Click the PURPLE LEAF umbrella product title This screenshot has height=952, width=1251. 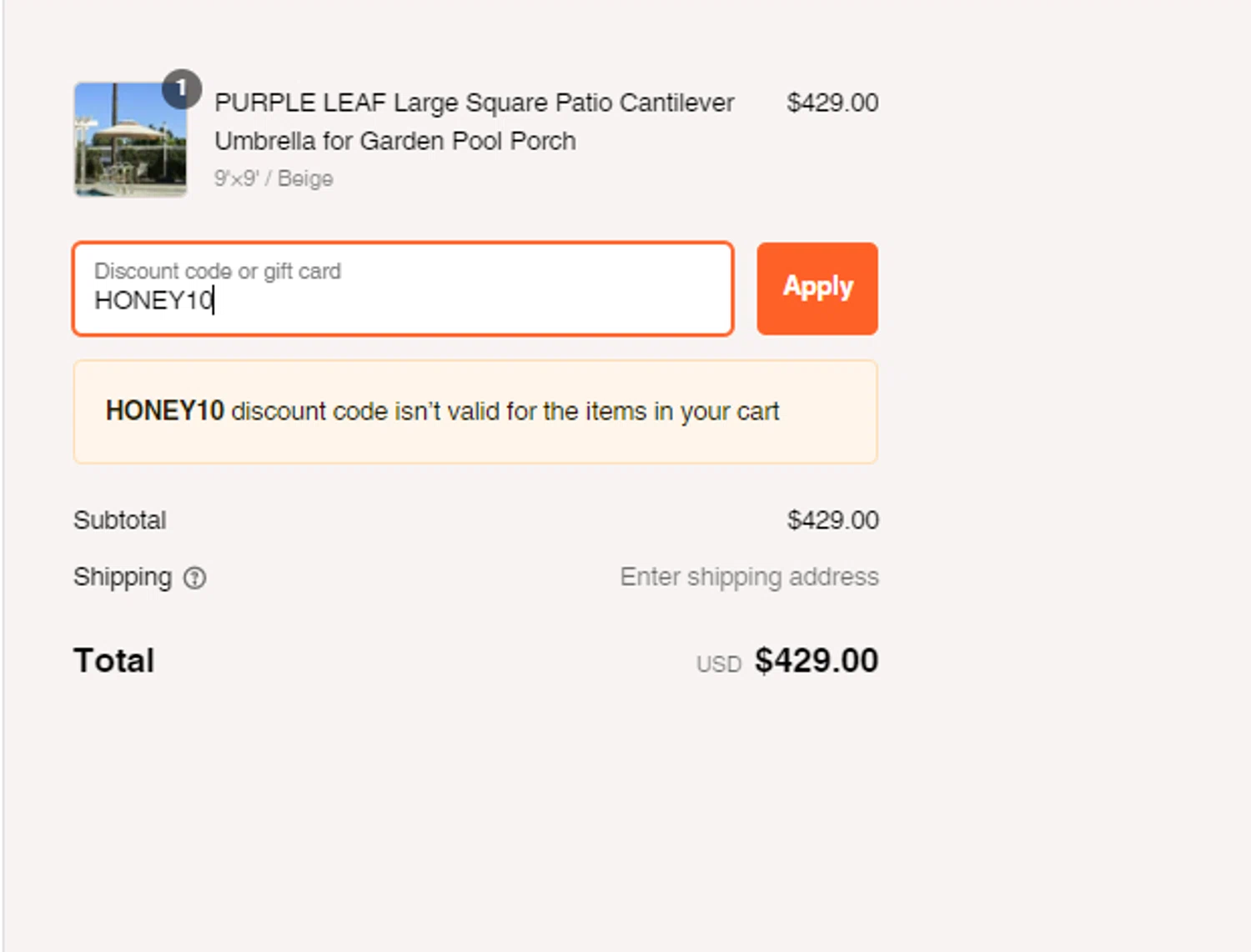pyautogui.click(x=474, y=103)
